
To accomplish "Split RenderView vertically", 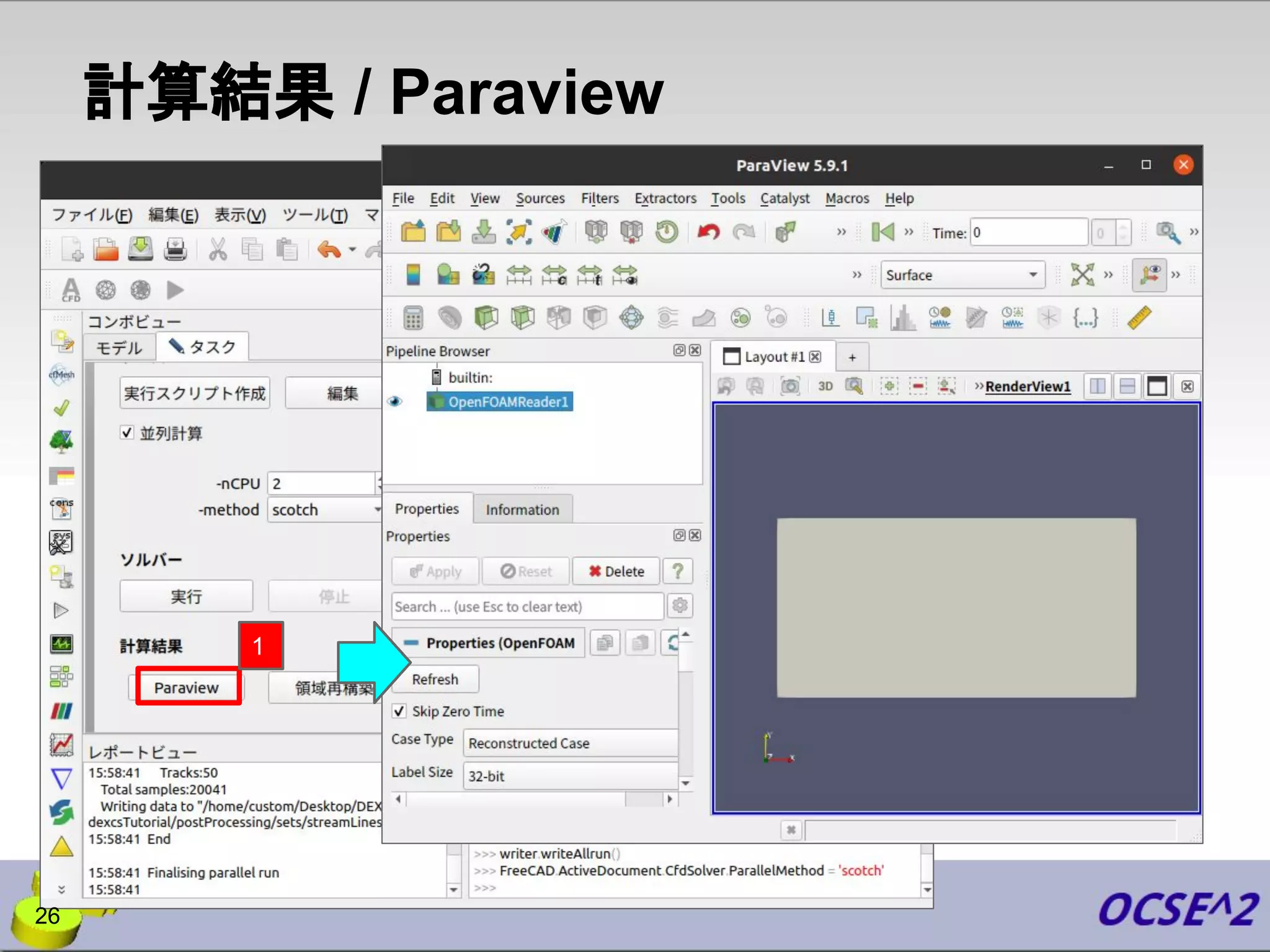I will [1127, 387].
